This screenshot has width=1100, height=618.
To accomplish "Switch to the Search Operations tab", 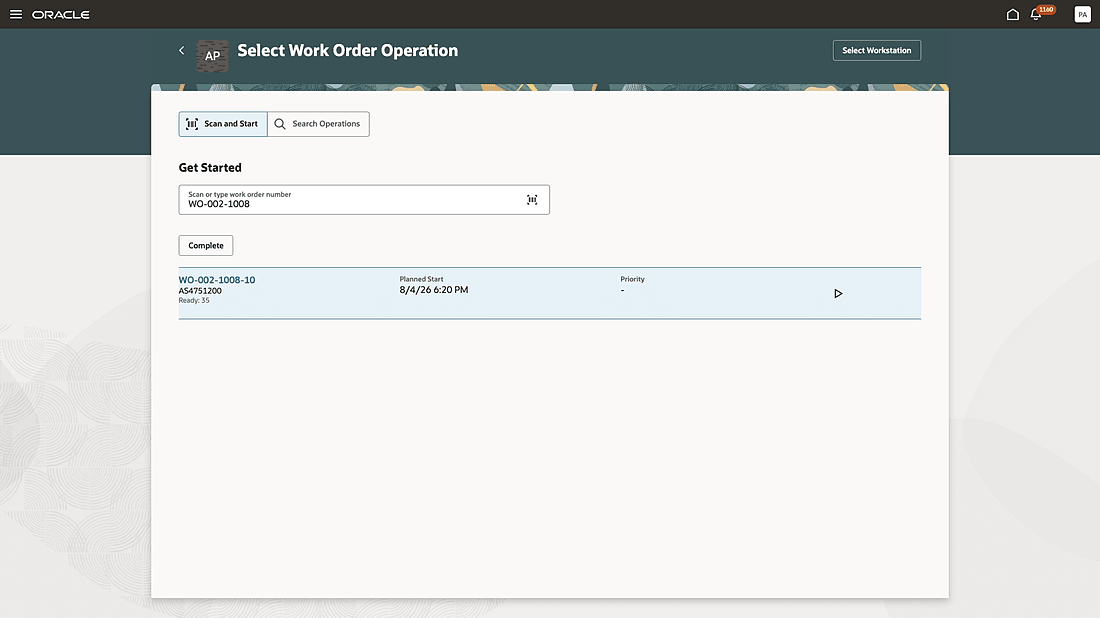I will [x=318, y=124].
